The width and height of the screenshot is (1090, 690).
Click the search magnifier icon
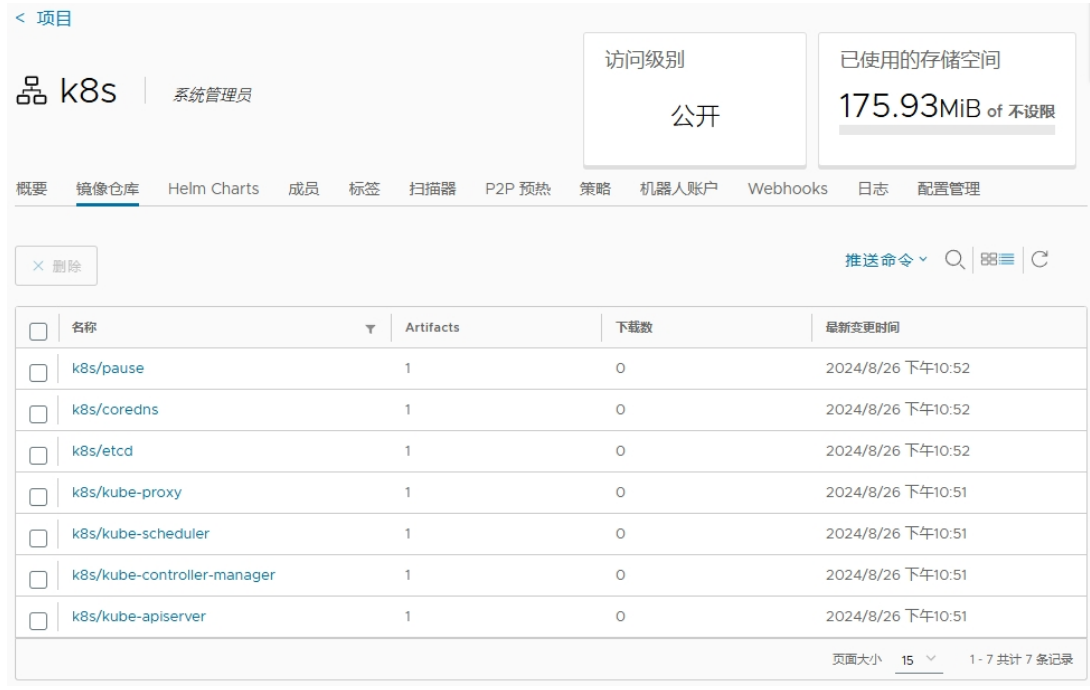954,260
